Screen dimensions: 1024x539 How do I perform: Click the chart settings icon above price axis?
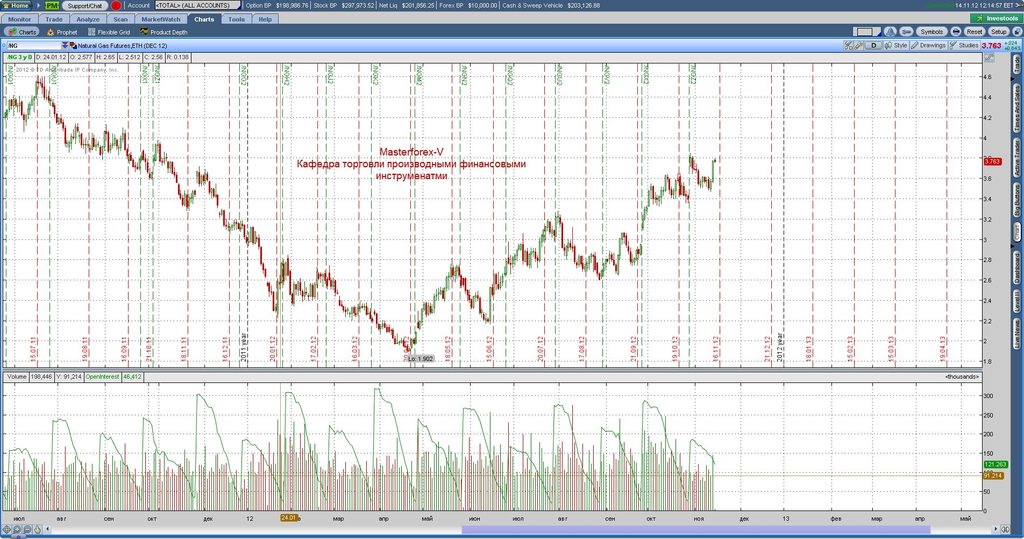click(x=990, y=57)
